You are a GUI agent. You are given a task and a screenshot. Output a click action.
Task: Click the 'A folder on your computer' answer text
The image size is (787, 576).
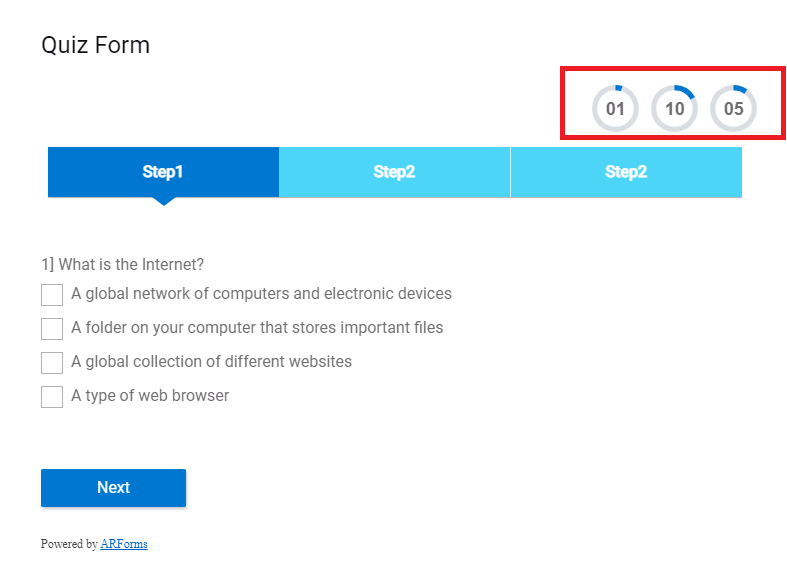(257, 328)
